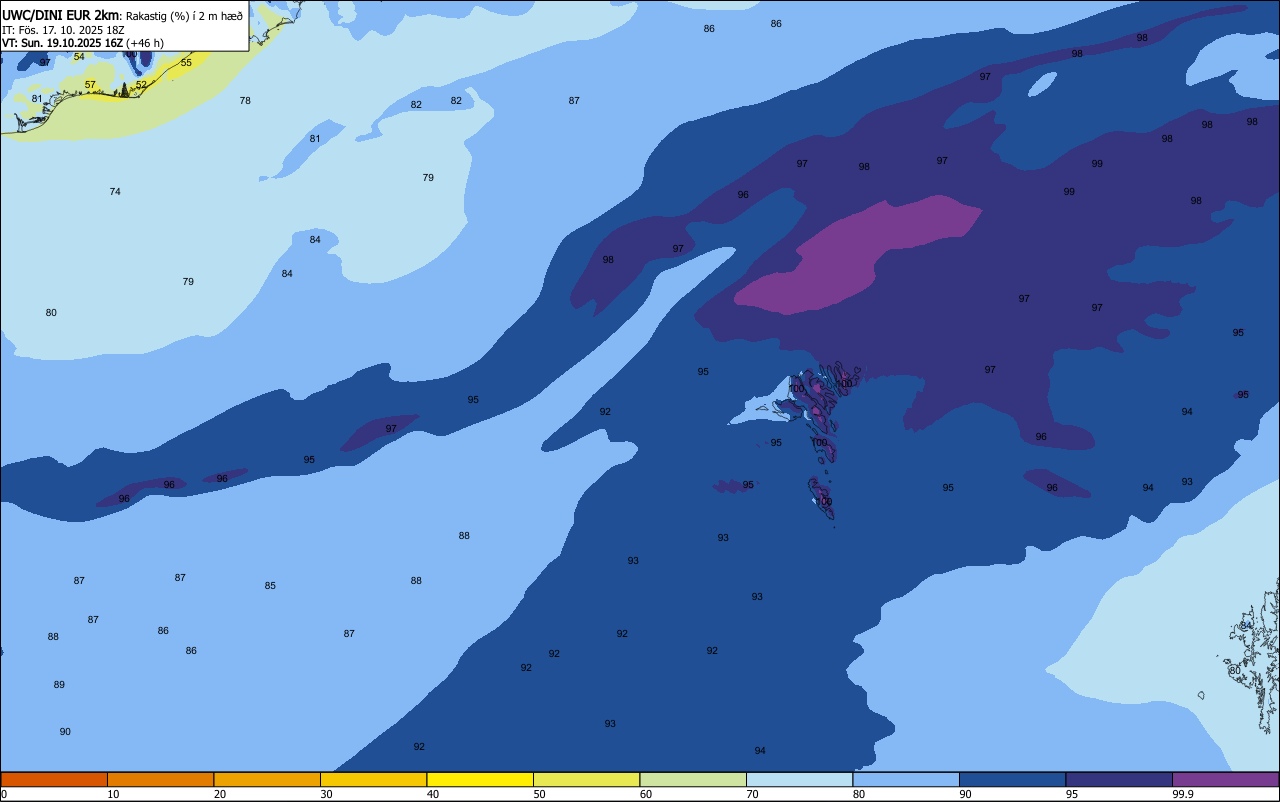The image size is (1280, 802).
Task: Click the humidity value 57 on the coast
Action: (x=90, y=84)
